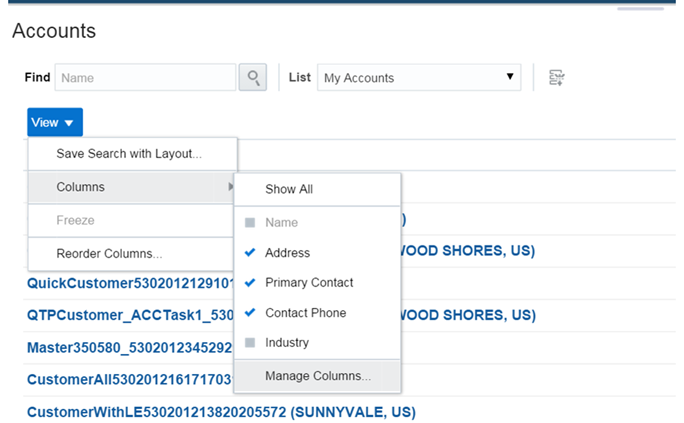
Task: Collapse the View dropdown button
Action: pos(54,123)
